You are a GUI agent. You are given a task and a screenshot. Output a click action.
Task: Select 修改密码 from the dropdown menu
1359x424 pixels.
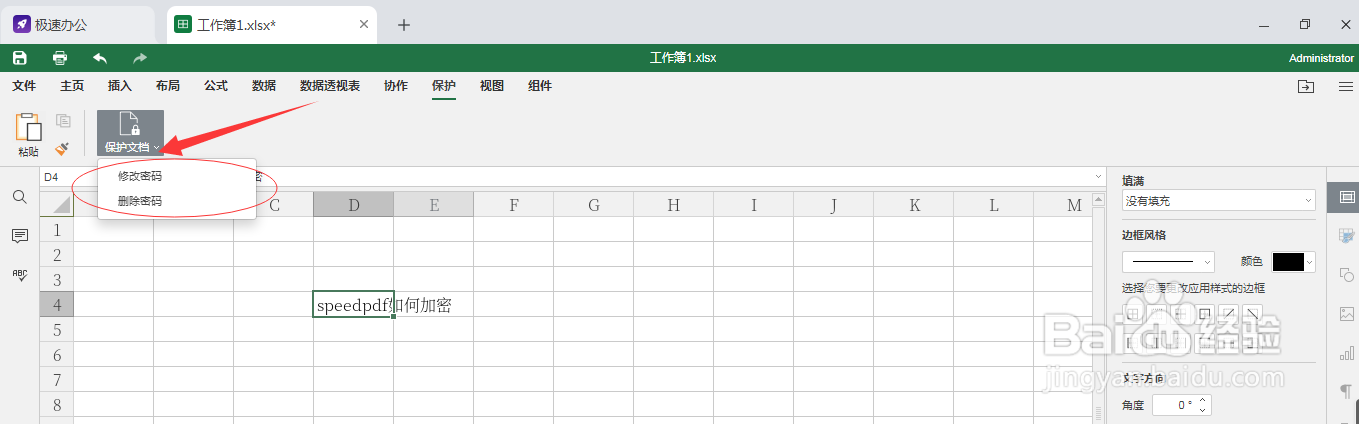(140, 176)
